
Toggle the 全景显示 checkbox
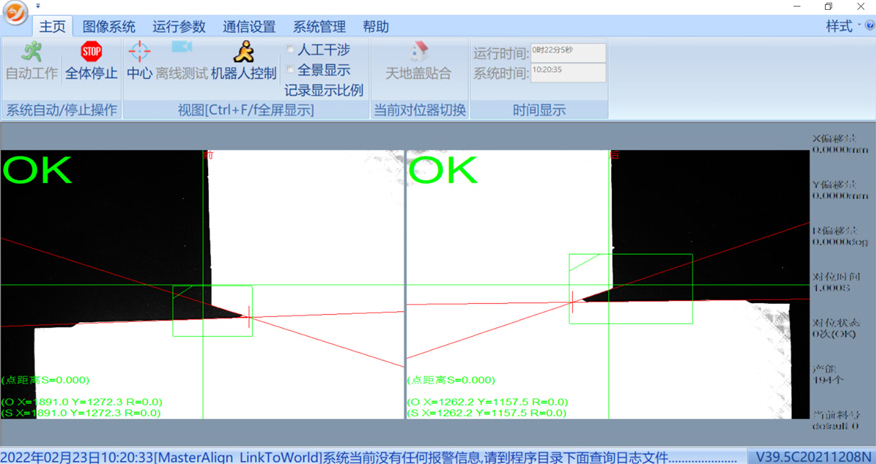pyautogui.click(x=291, y=70)
